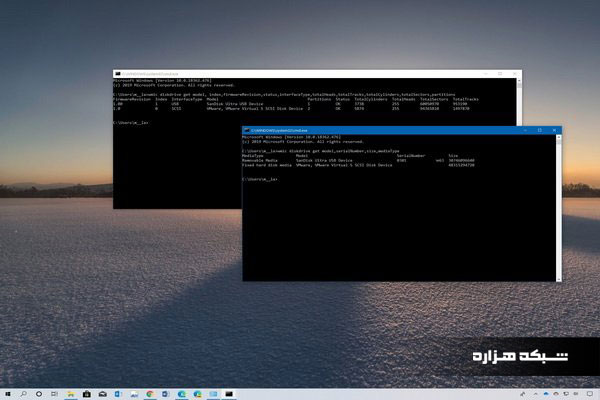Click 'SanDisk Ultra USB Device' in front window
The width and height of the screenshot is (600, 400).
click(x=324, y=160)
